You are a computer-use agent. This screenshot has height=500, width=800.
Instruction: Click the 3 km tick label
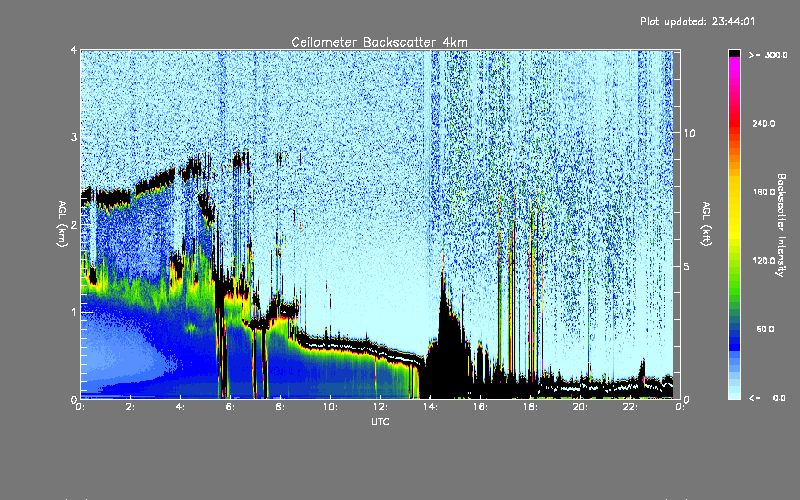74,137
